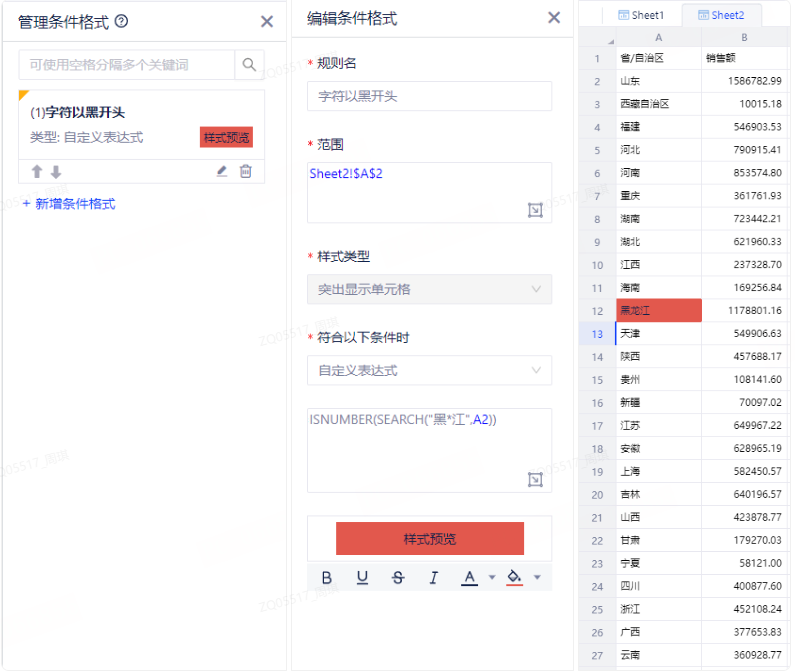Toggle strikethrough formatting

(398, 578)
